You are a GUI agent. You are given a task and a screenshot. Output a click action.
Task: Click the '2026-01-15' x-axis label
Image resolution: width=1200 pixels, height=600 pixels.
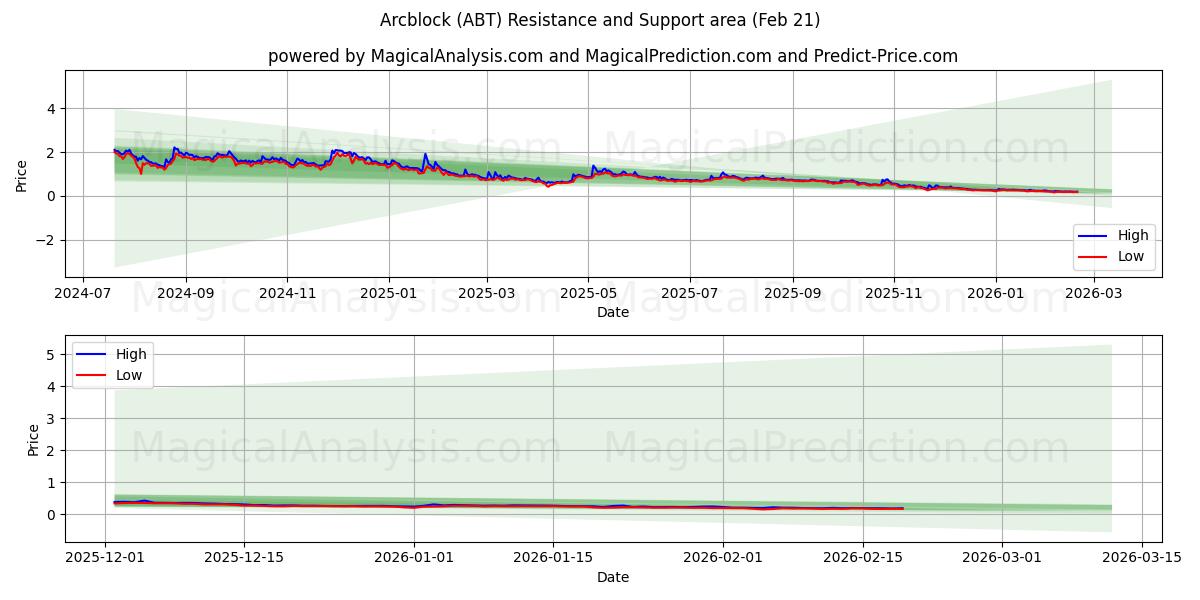[553, 559]
